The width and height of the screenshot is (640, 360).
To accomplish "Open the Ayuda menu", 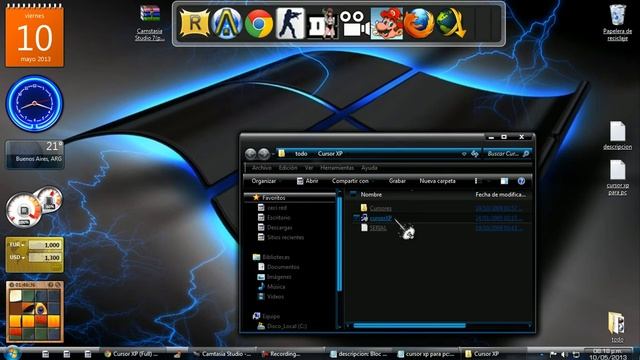I will click(x=369, y=168).
